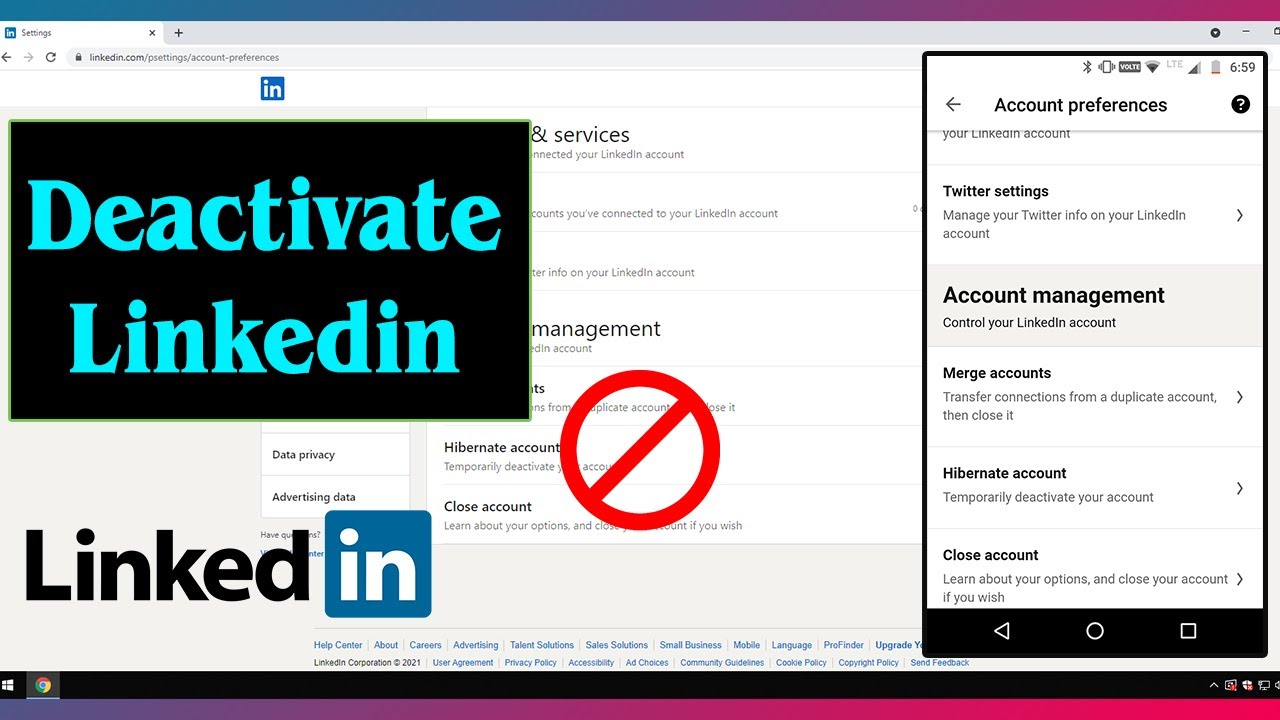Click the Help Center footer link
Viewport: 1280px width, 720px height.
(x=338, y=646)
